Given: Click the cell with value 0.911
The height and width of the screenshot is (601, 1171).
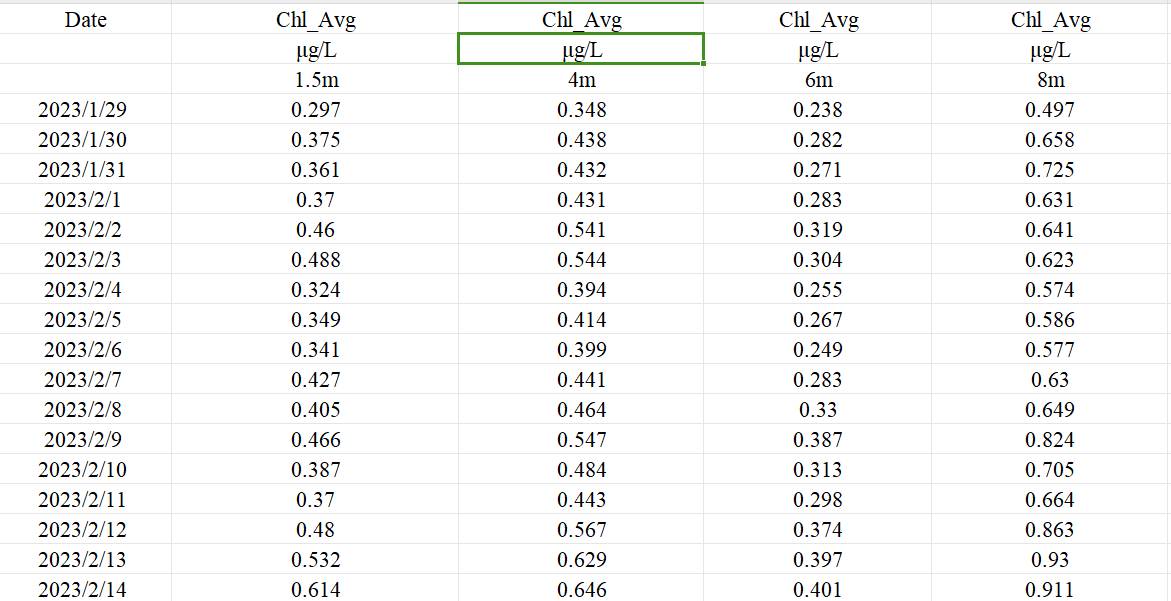Looking at the screenshot, I should (x=1050, y=590).
